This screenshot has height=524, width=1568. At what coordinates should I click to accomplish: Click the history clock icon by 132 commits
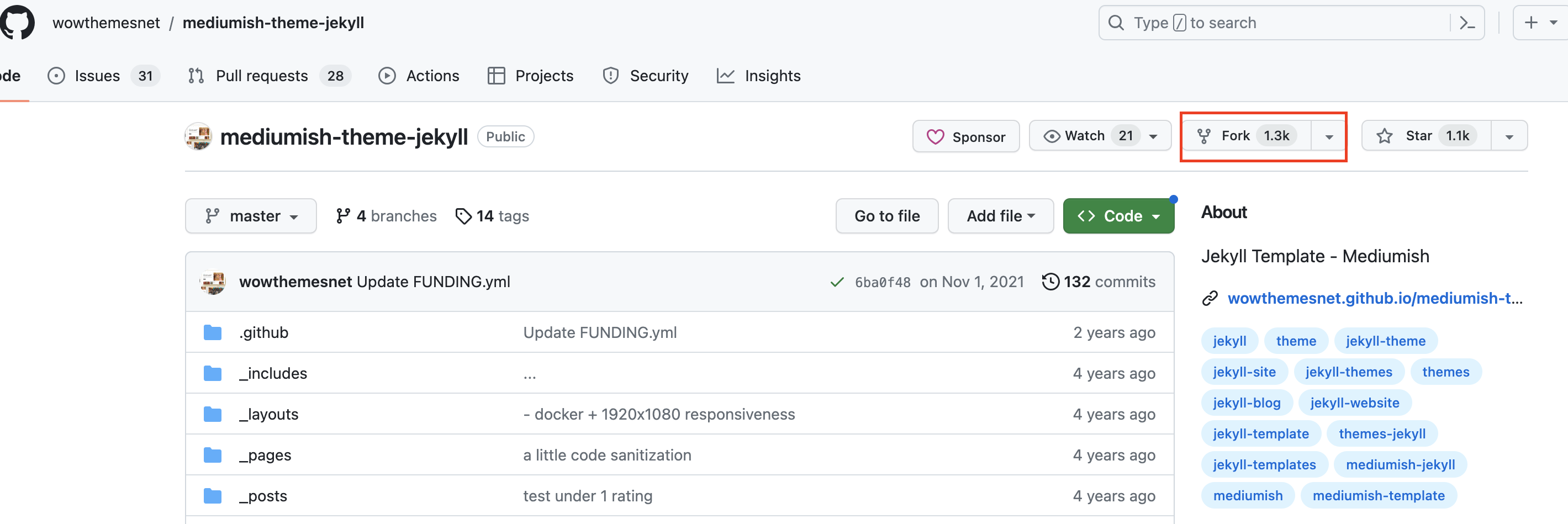[x=1050, y=282]
